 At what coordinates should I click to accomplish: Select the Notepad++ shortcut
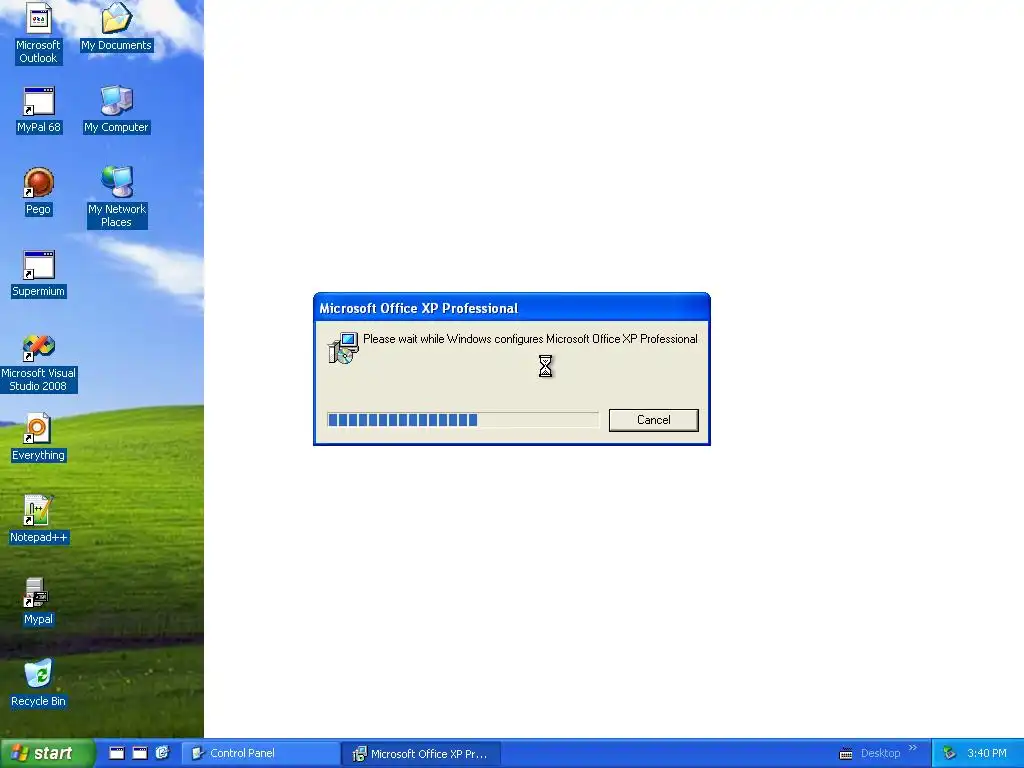click(x=38, y=520)
